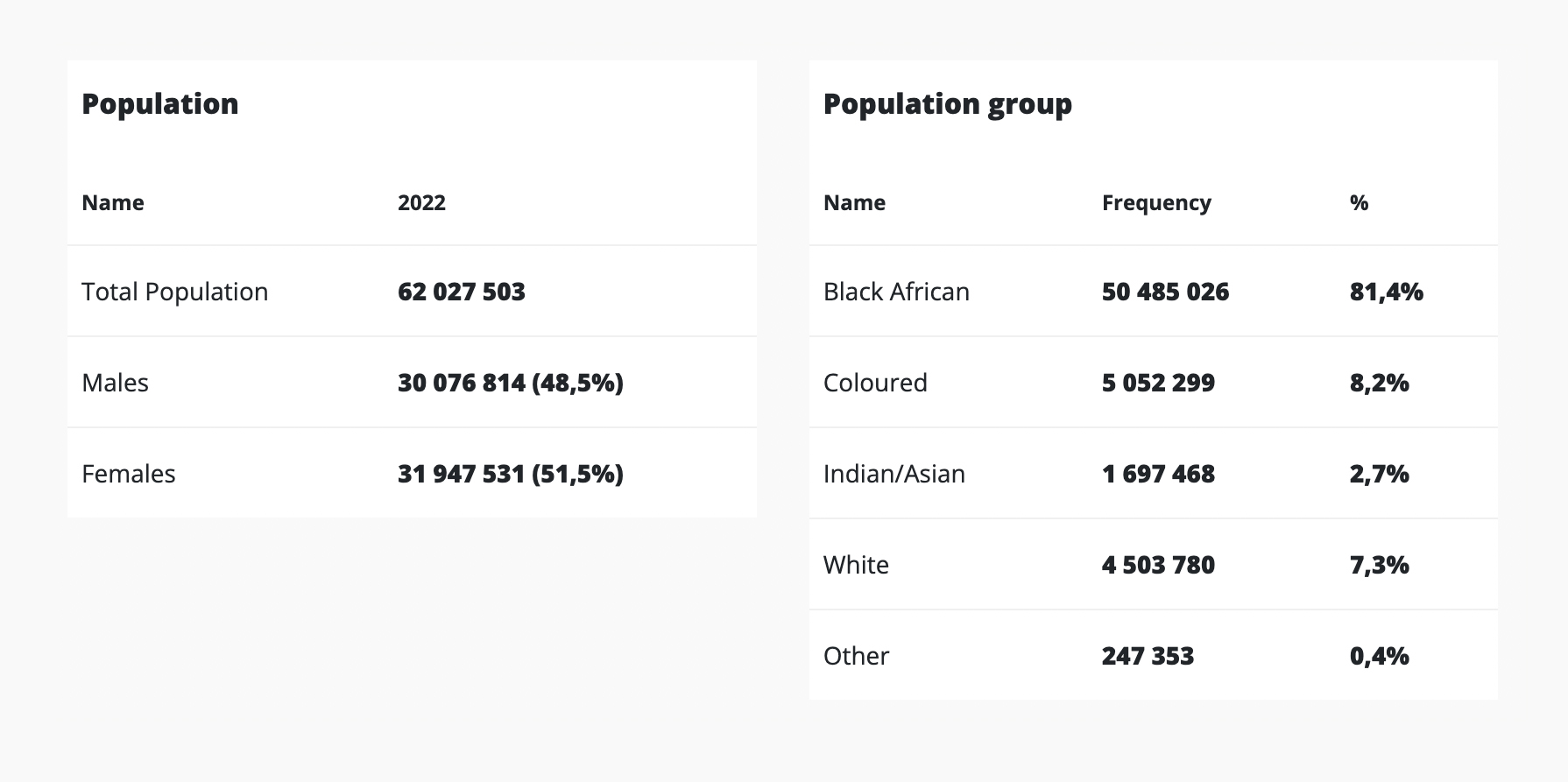Select the Males row label
This screenshot has height=782, width=1568.
[115, 383]
